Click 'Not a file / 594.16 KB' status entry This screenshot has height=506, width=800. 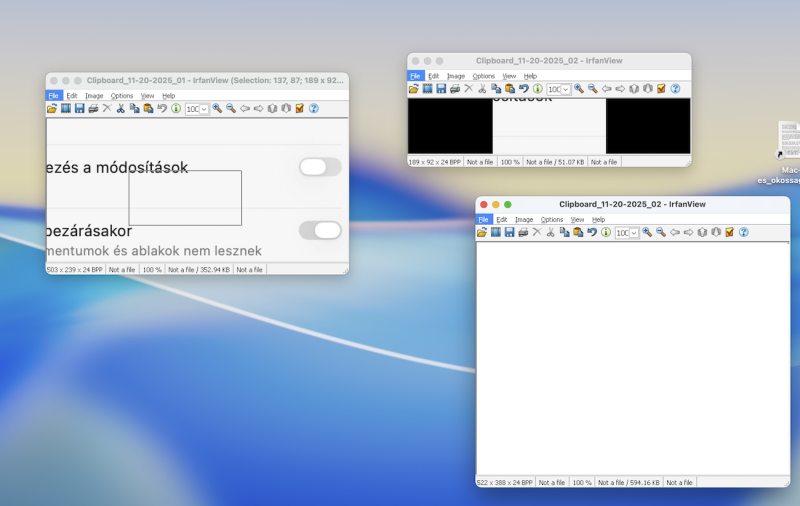629,482
